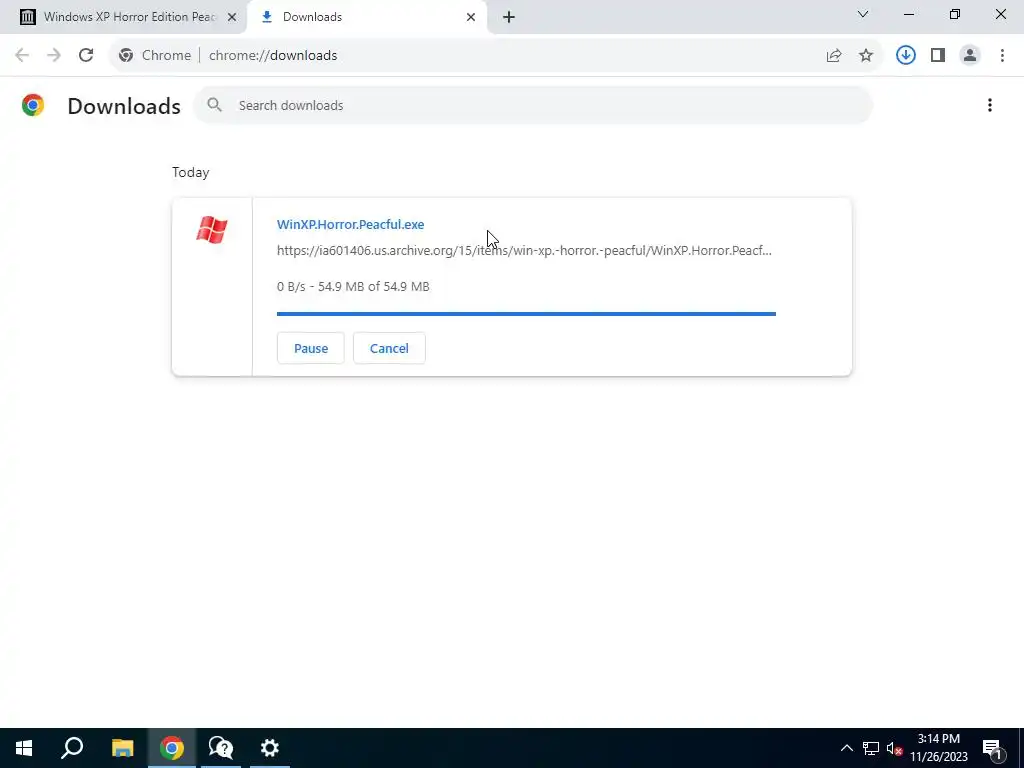Open the profile avatar menu

click(970, 56)
